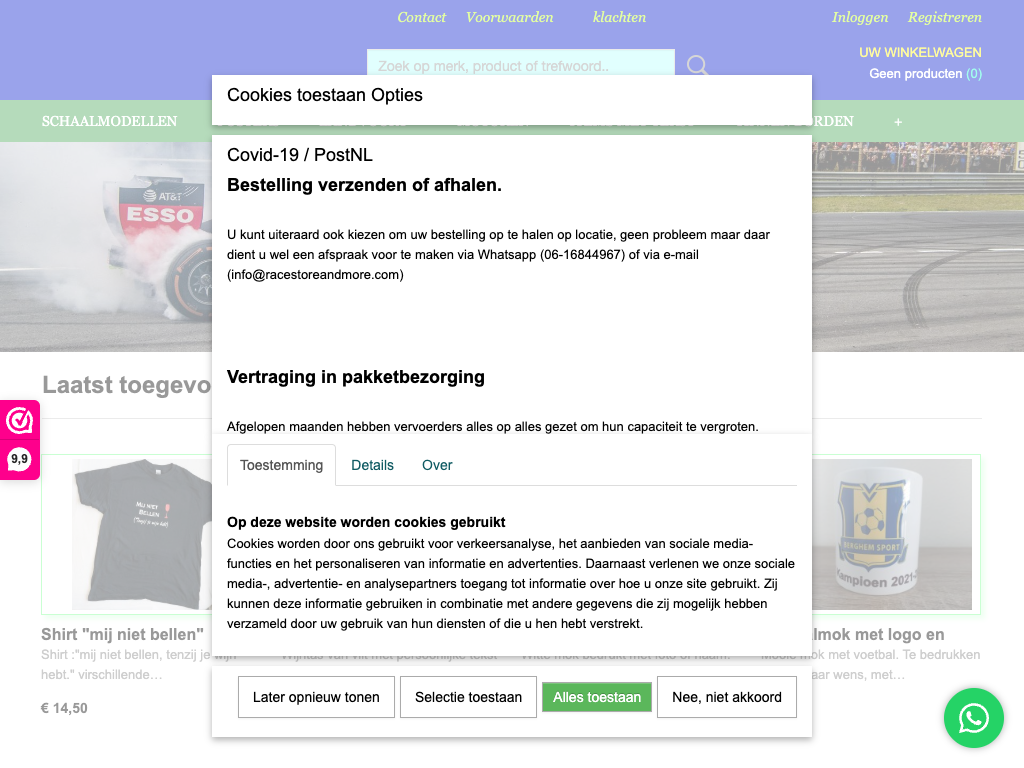Switch to the Details tab
The width and height of the screenshot is (1024, 768).
pyautogui.click(x=372, y=465)
